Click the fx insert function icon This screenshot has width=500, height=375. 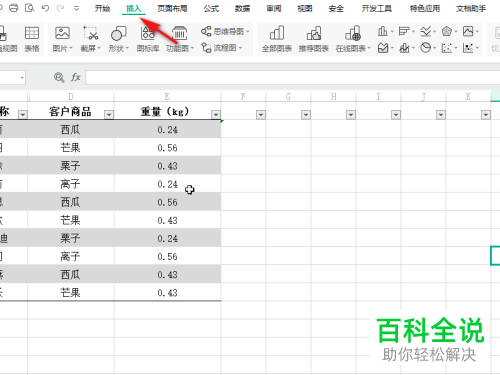76,77
